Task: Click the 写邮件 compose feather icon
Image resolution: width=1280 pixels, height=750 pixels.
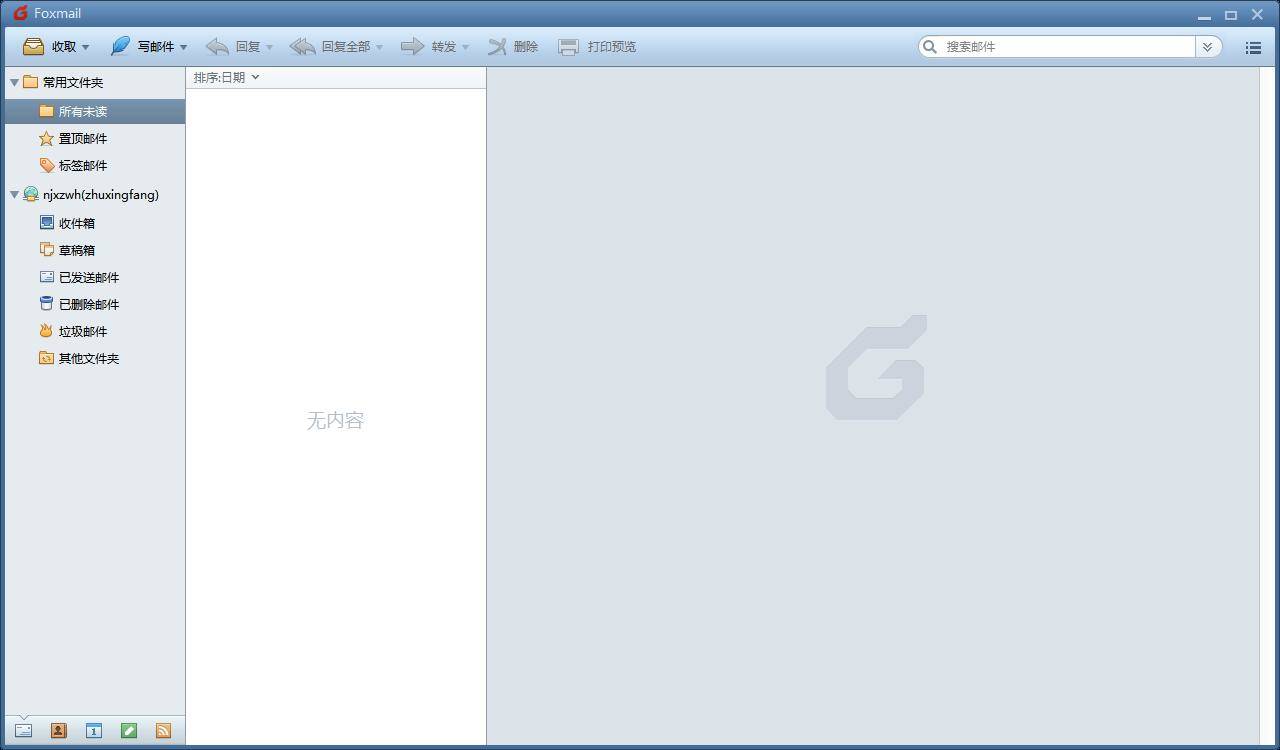Action: pos(121,47)
